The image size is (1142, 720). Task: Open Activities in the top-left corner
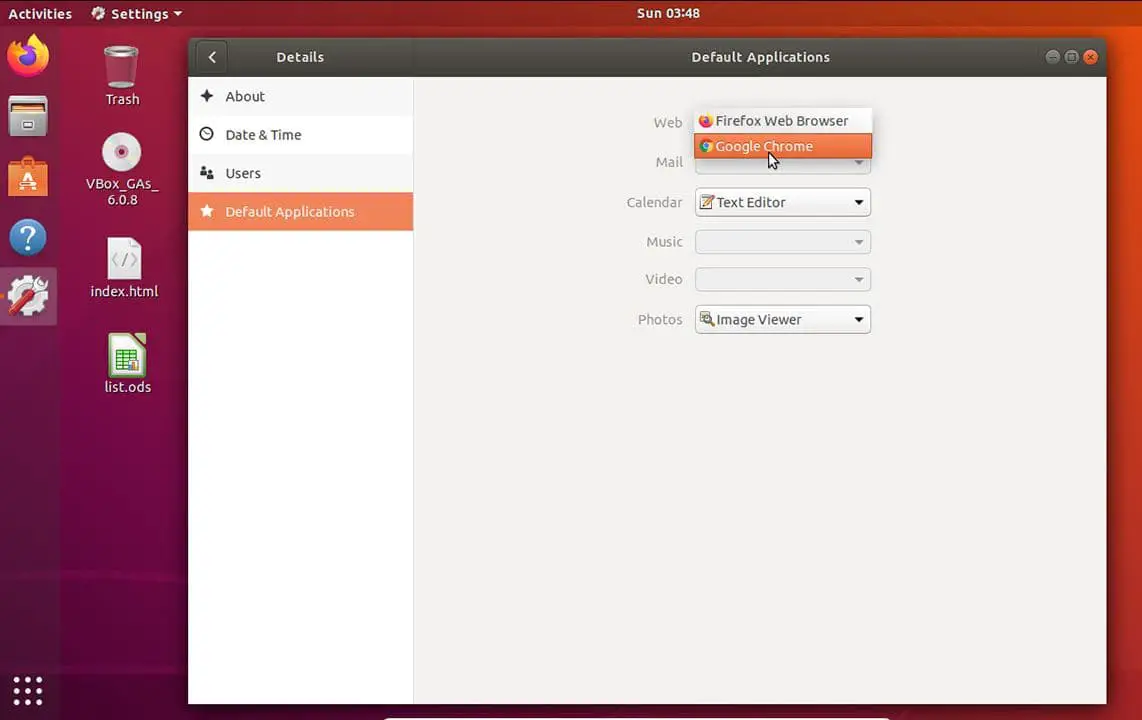pyautogui.click(x=40, y=13)
